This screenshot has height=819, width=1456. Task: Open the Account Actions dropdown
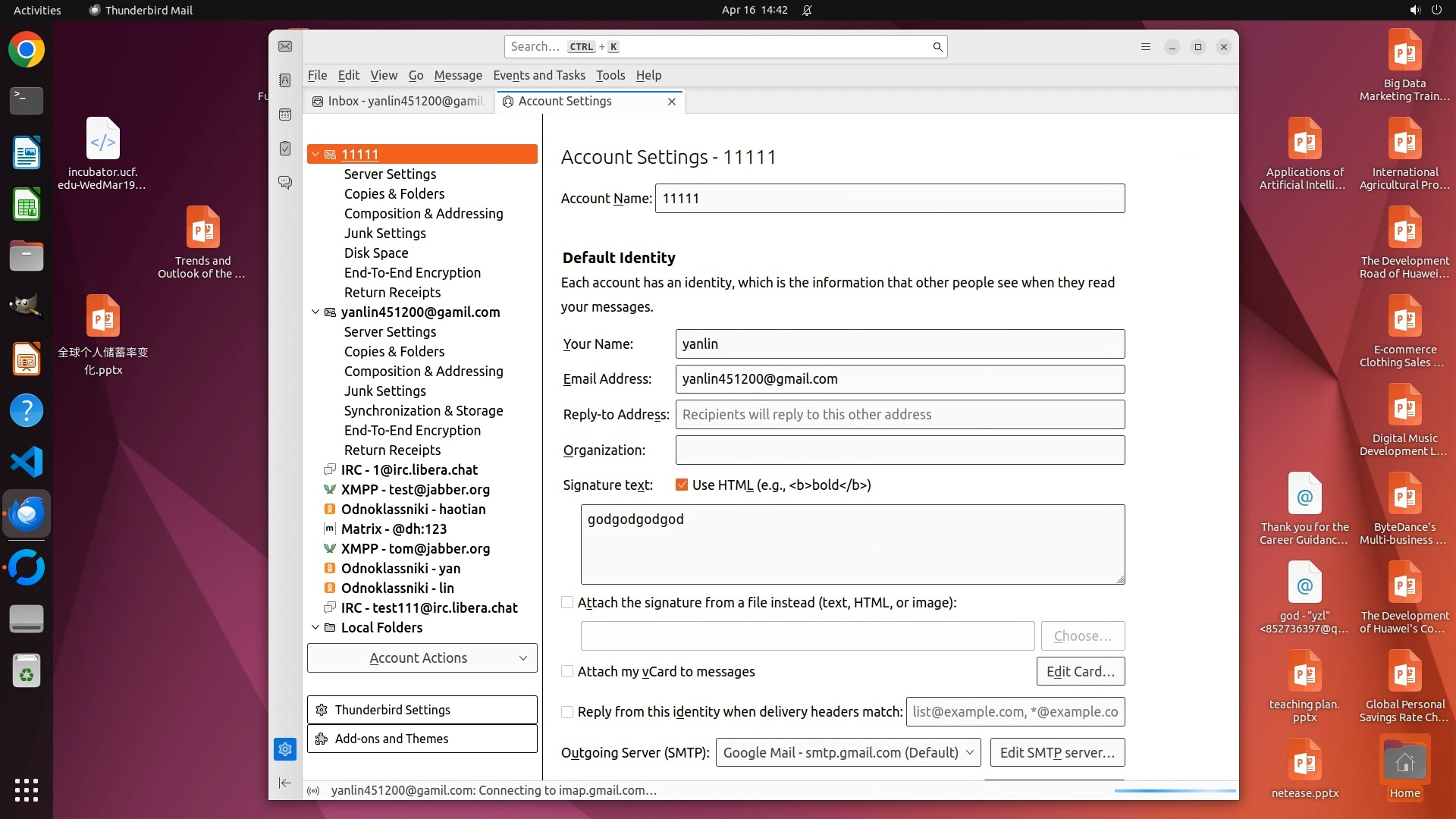[422, 658]
